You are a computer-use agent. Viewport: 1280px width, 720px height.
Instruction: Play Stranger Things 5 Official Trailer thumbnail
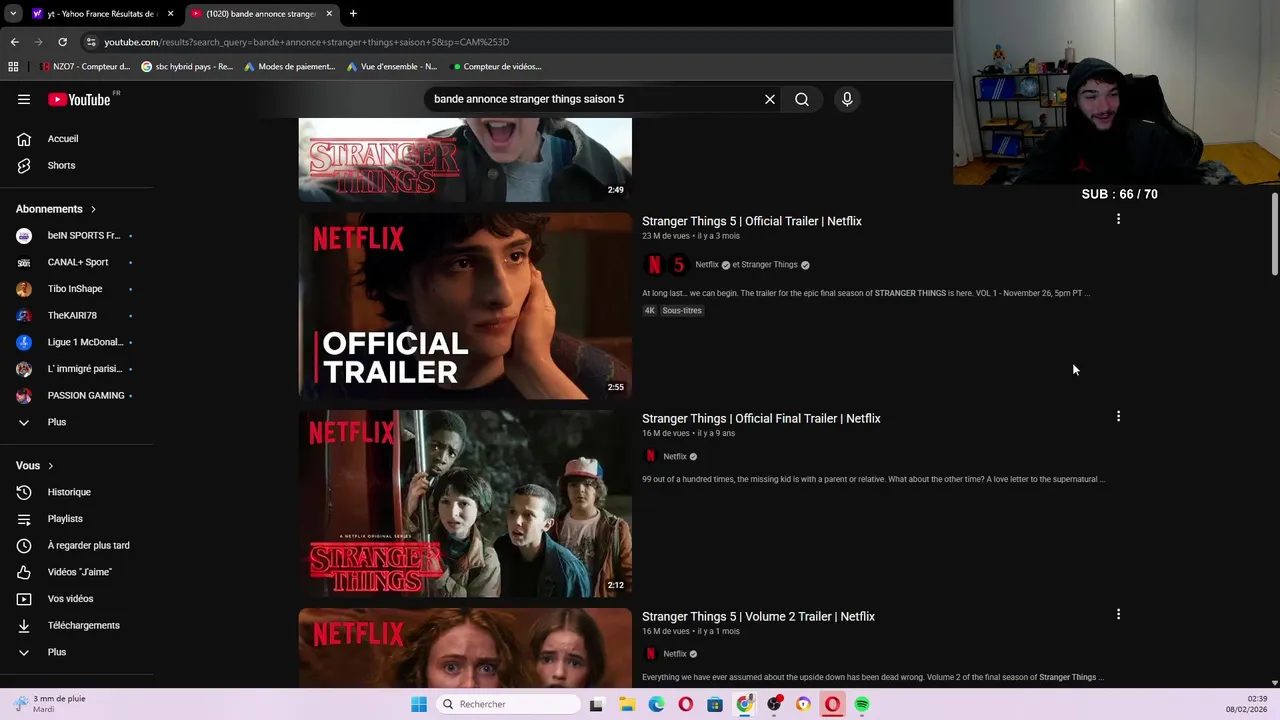pos(465,306)
